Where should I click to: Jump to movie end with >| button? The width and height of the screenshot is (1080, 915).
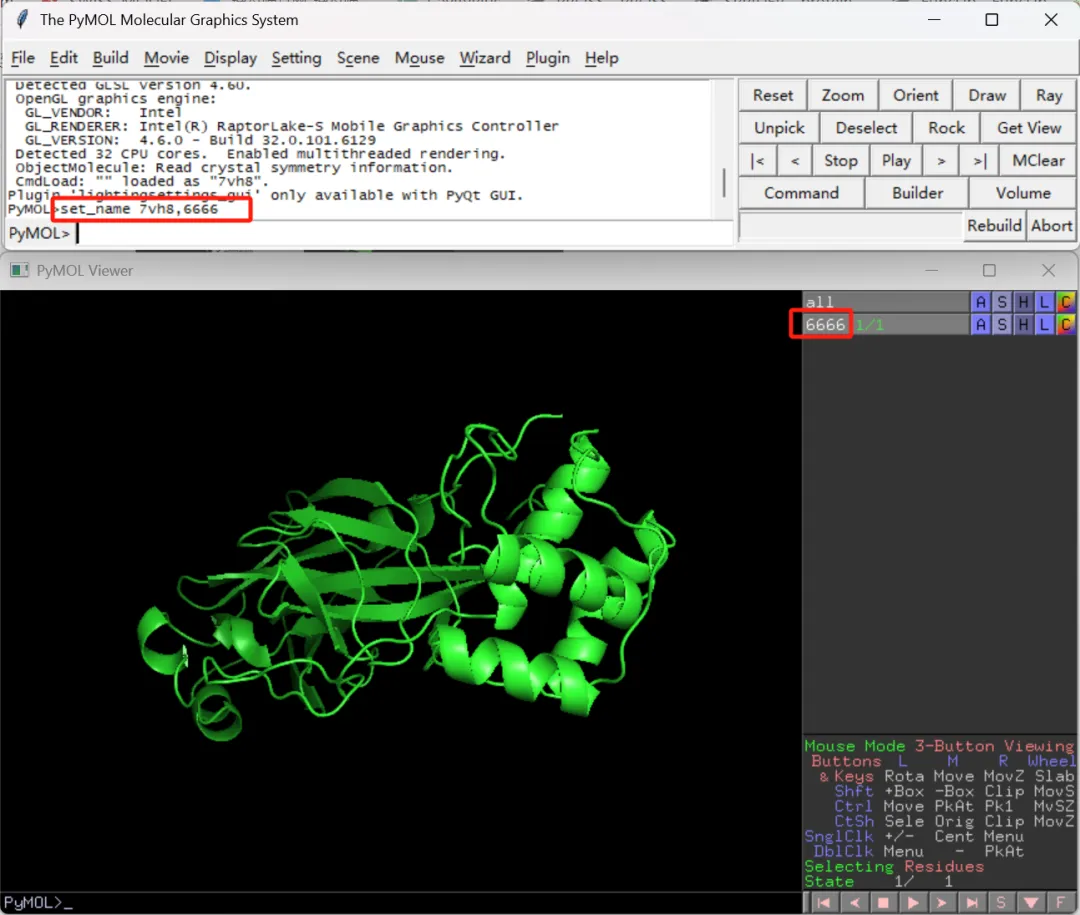pos(979,161)
